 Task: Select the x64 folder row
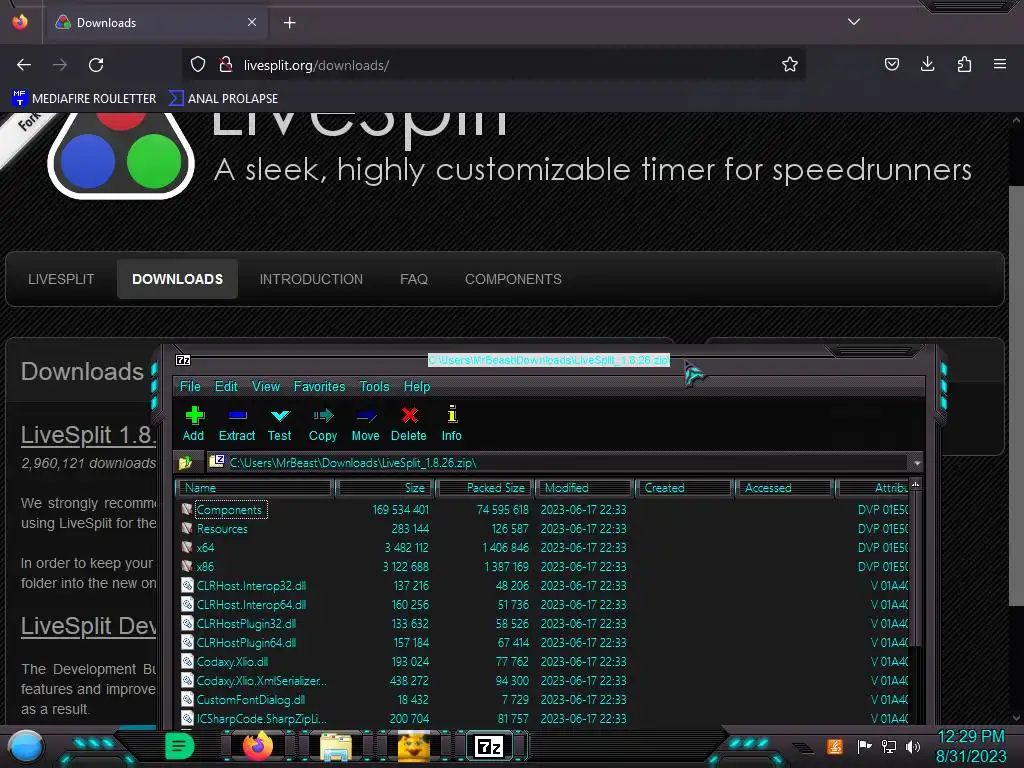542,547
